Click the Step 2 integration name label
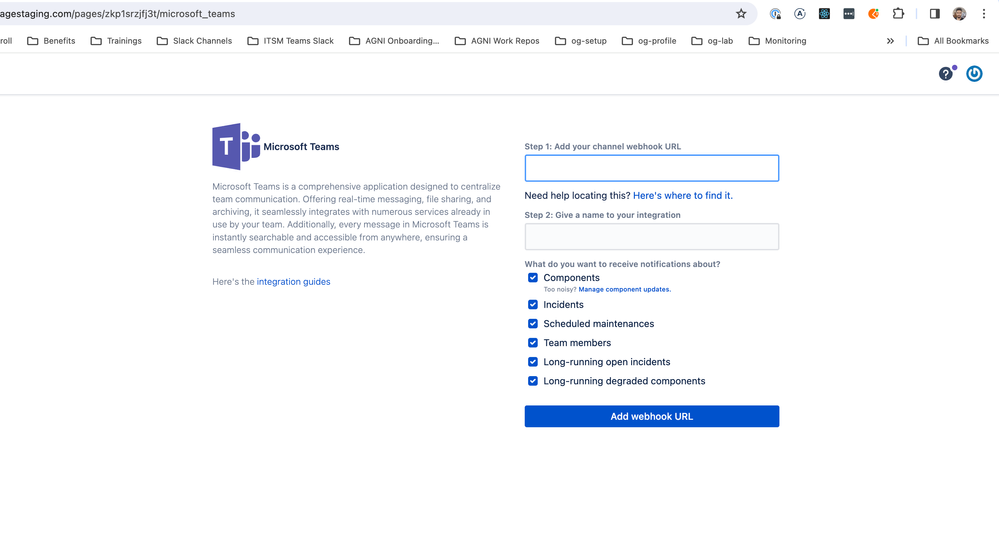This screenshot has width=999, height=534. (x=603, y=215)
